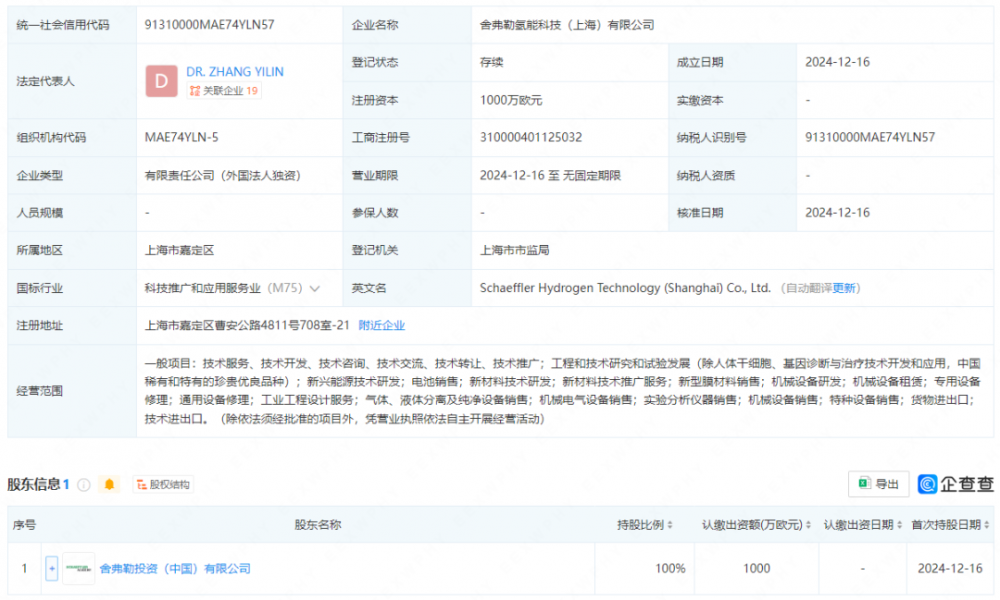
Task: Click the 企查查 logo
Action: point(956,484)
